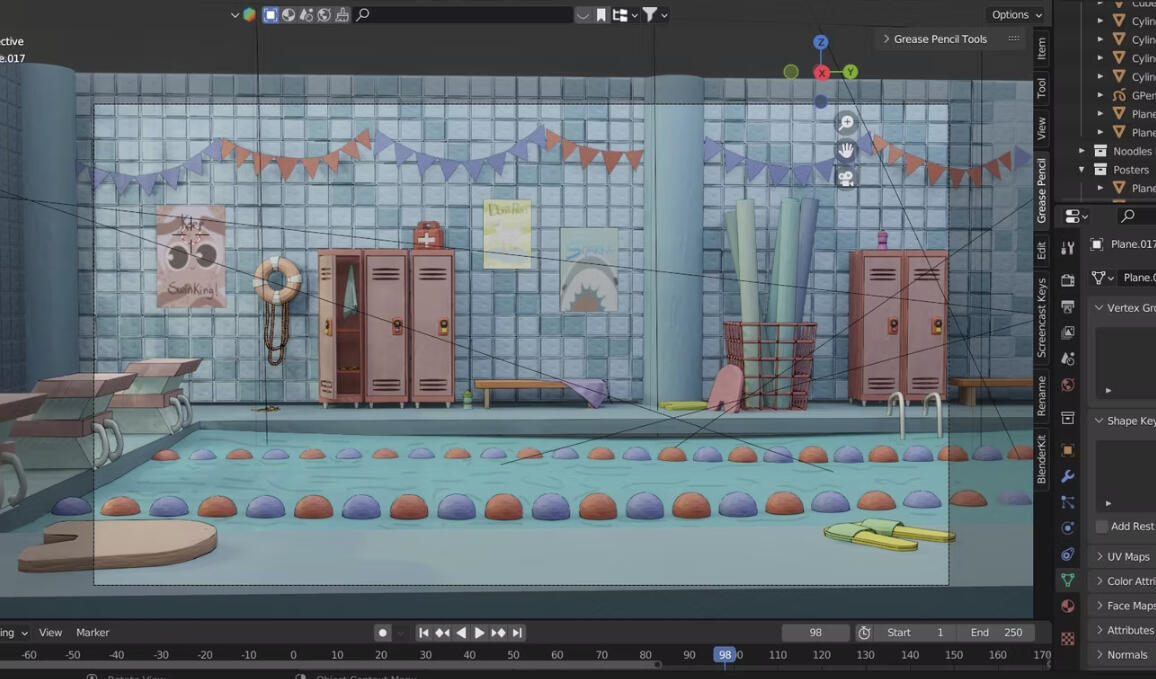This screenshot has width=1156, height=679.
Task: Toggle the Add Rest checkbox
Action: (x=1101, y=526)
